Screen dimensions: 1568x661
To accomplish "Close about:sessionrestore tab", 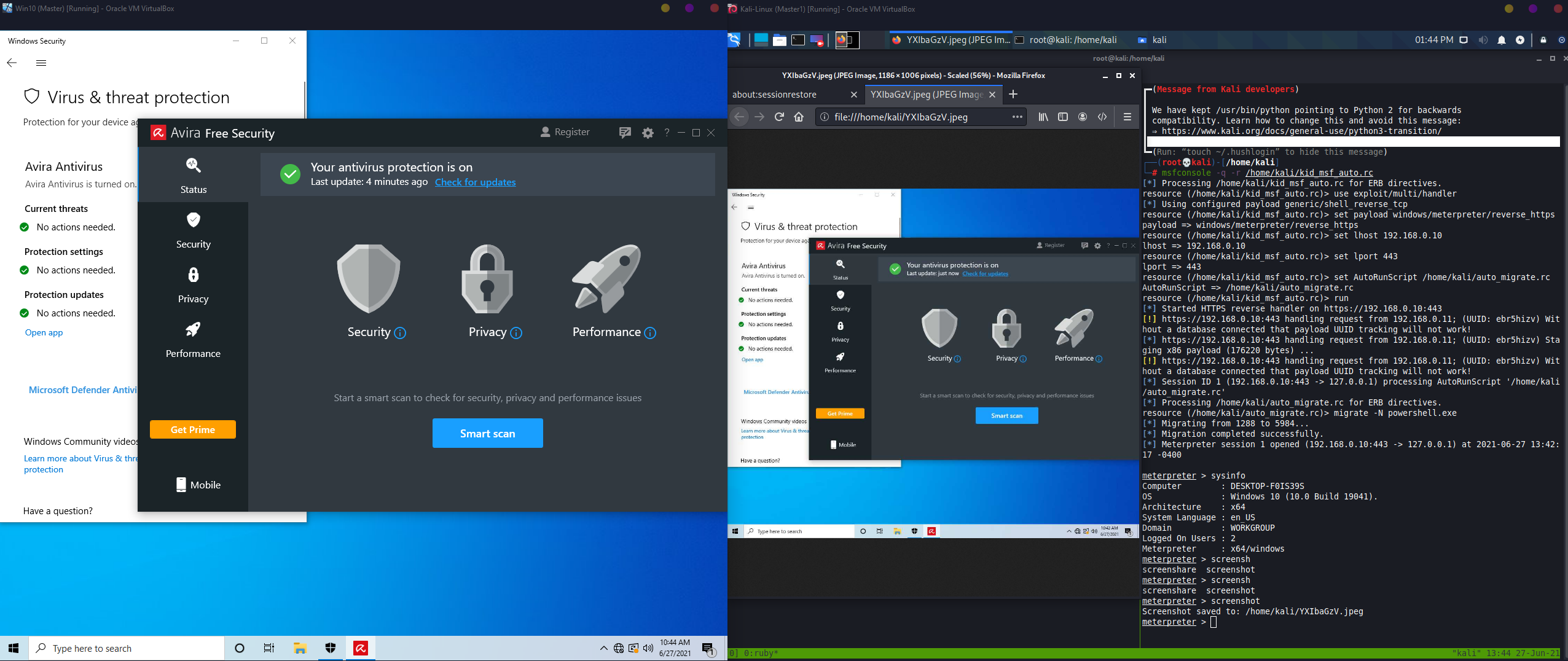I will [x=853, y=95].
